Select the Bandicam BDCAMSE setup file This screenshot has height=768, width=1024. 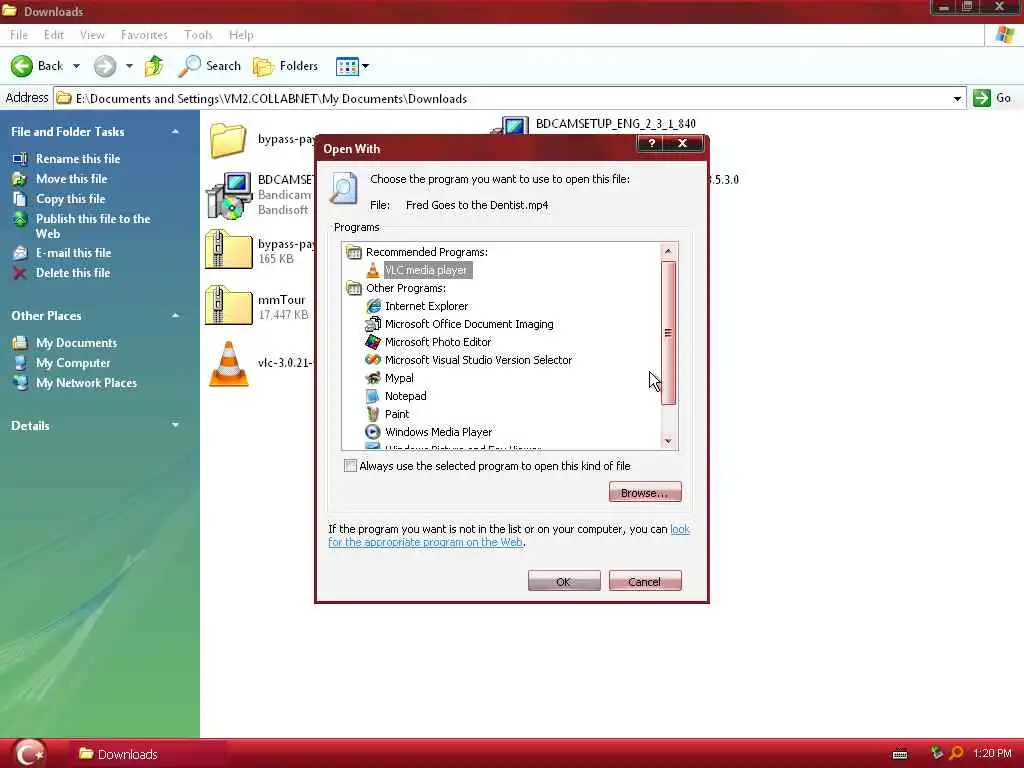click(x=229, y=195)
